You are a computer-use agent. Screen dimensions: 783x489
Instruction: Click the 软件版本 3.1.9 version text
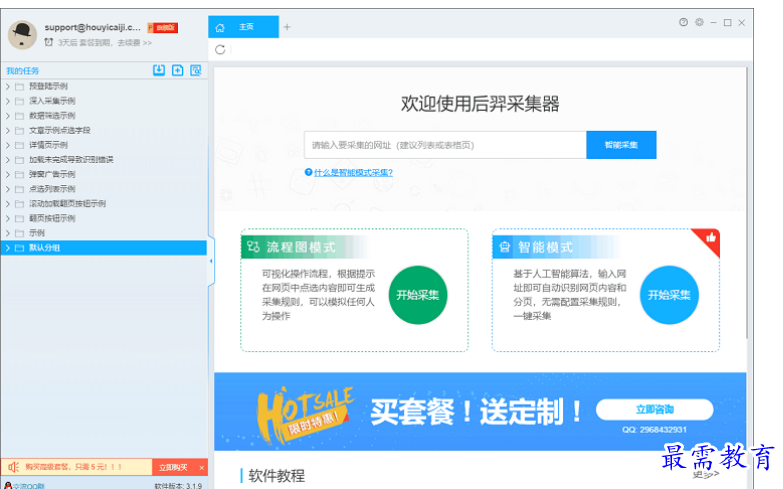[178, 486]
